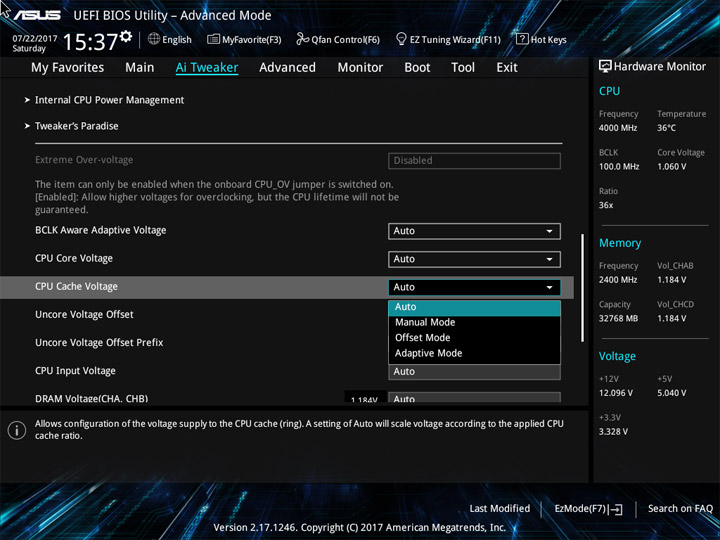The image size is (720, 540).
Task: Click the disabled Extreme Over-voltage field
Action: pyautogui.click(x=474, y=161)
